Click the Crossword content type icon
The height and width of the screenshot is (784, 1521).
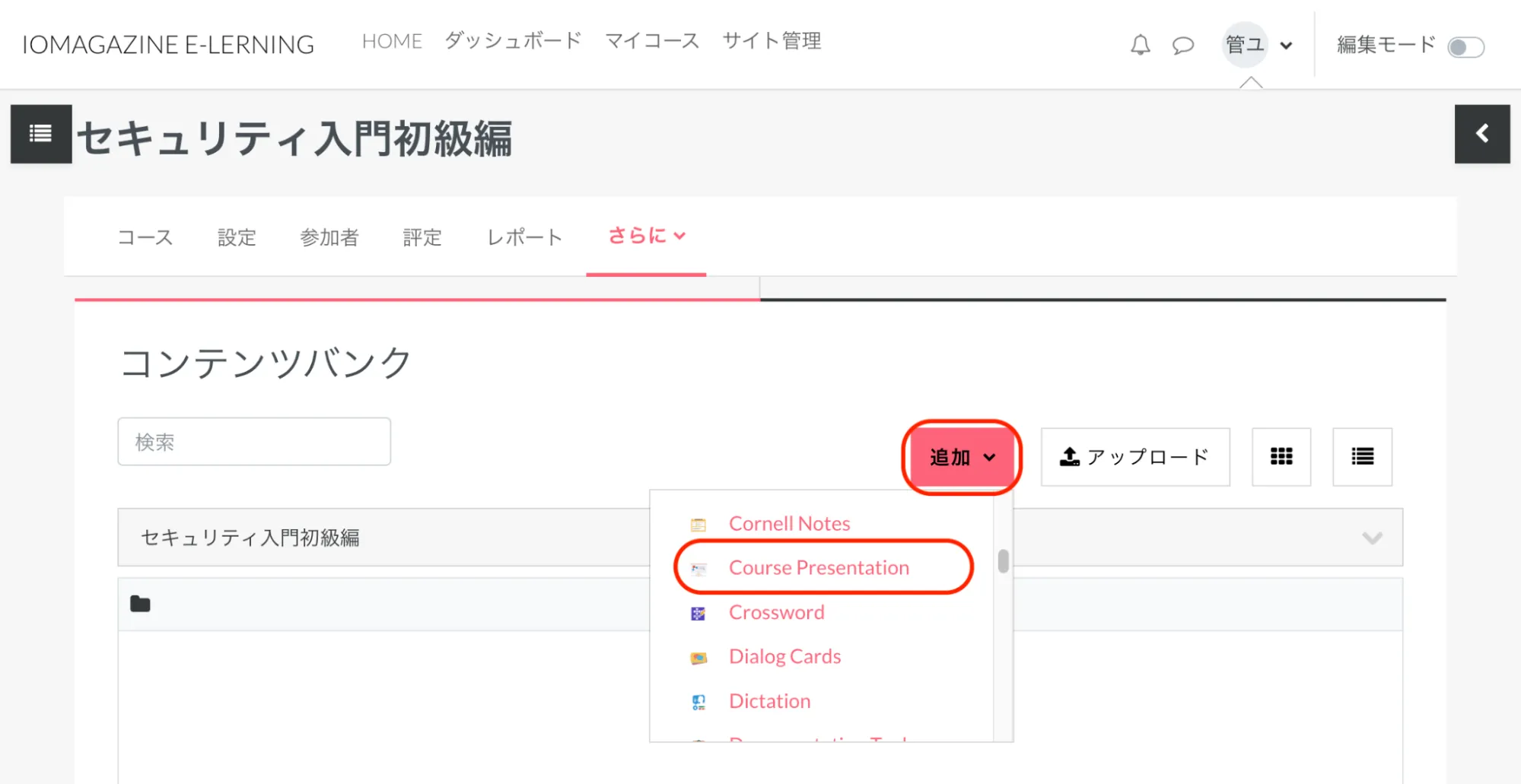click(698, 613)
